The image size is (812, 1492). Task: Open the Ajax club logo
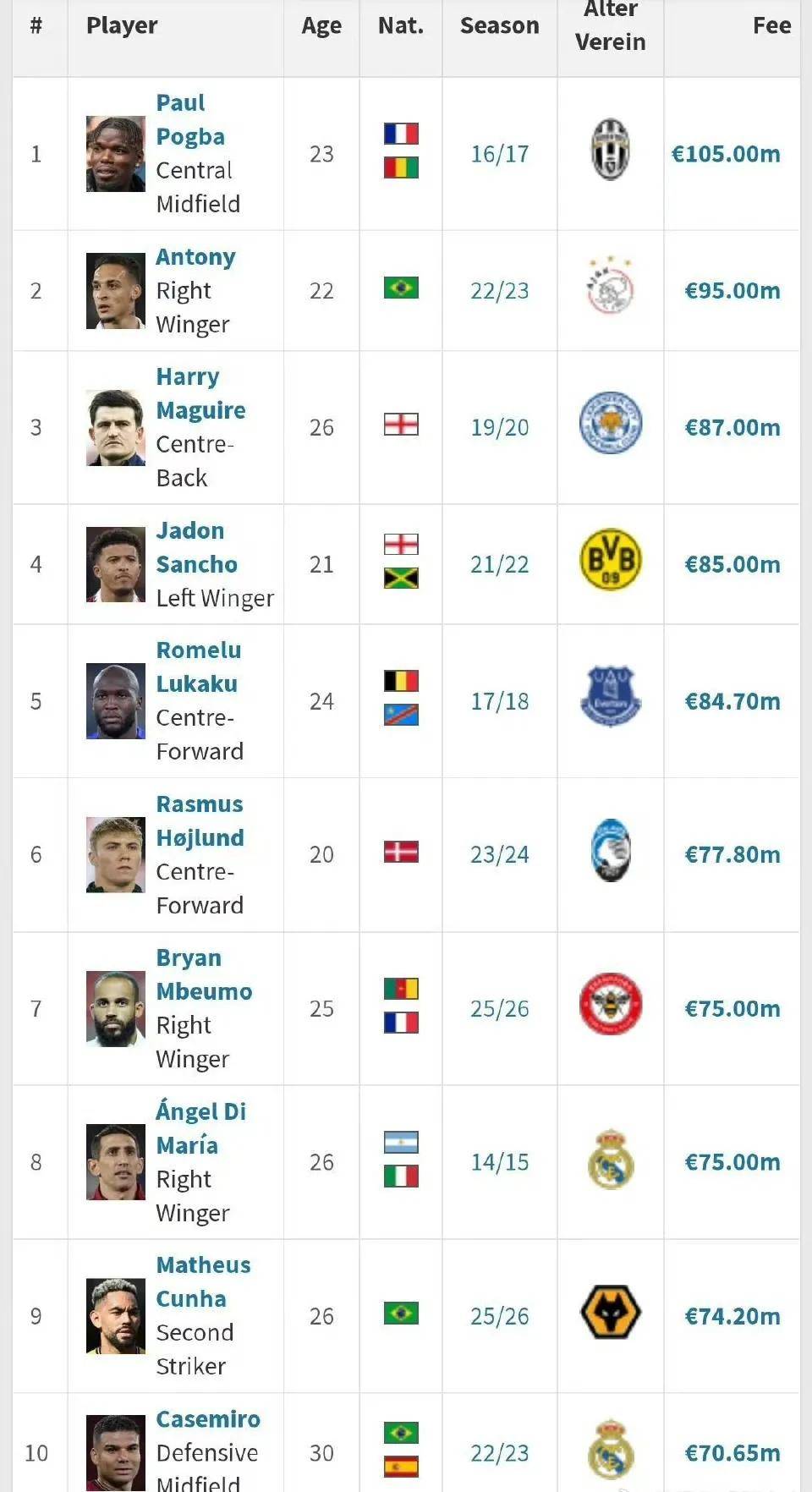(x=610, y=287)
